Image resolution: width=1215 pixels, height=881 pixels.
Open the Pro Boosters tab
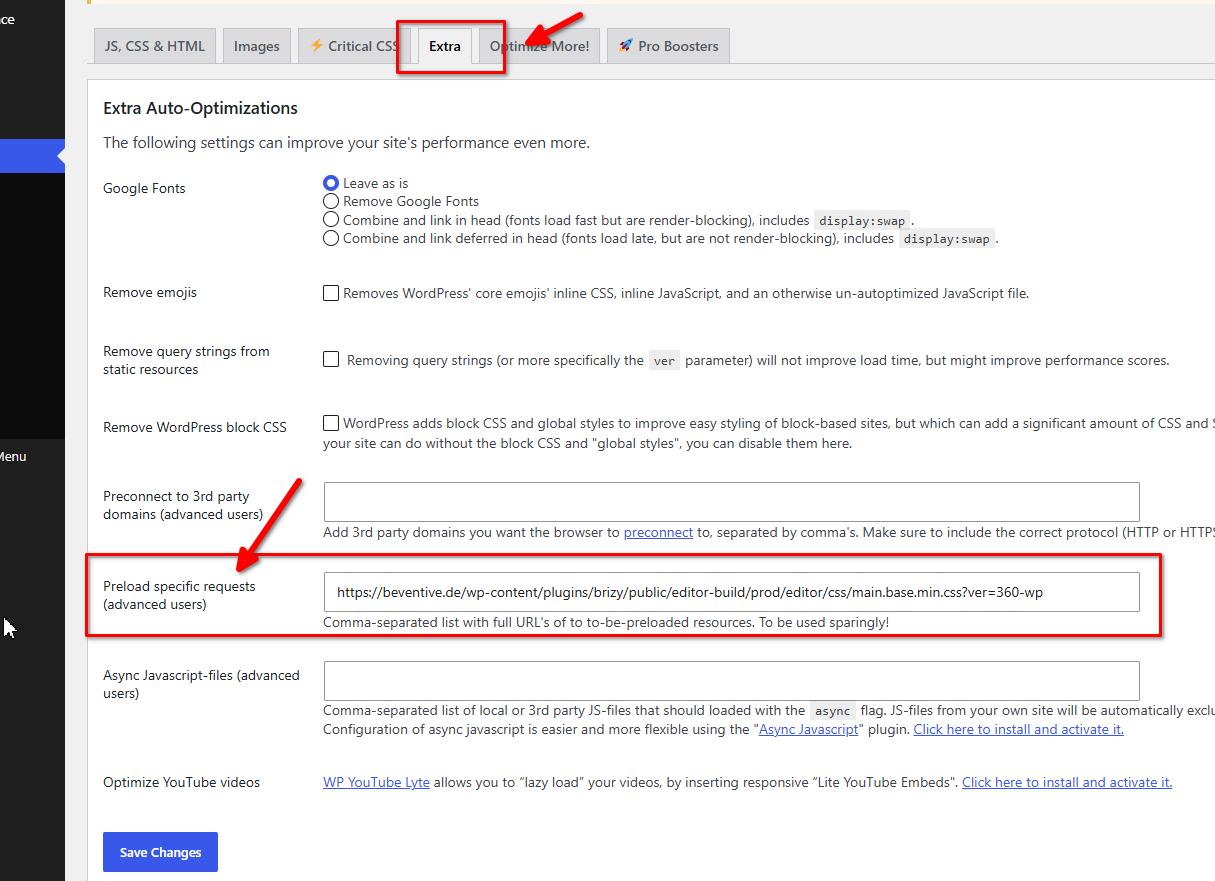point(668,46)
